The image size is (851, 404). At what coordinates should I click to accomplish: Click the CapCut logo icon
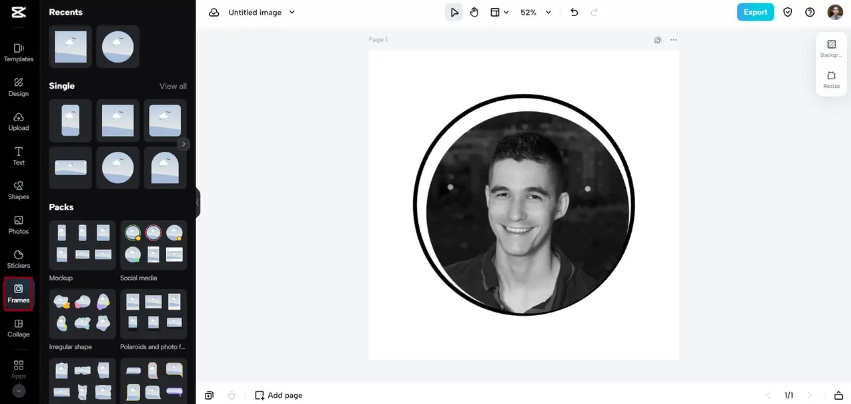18,12
